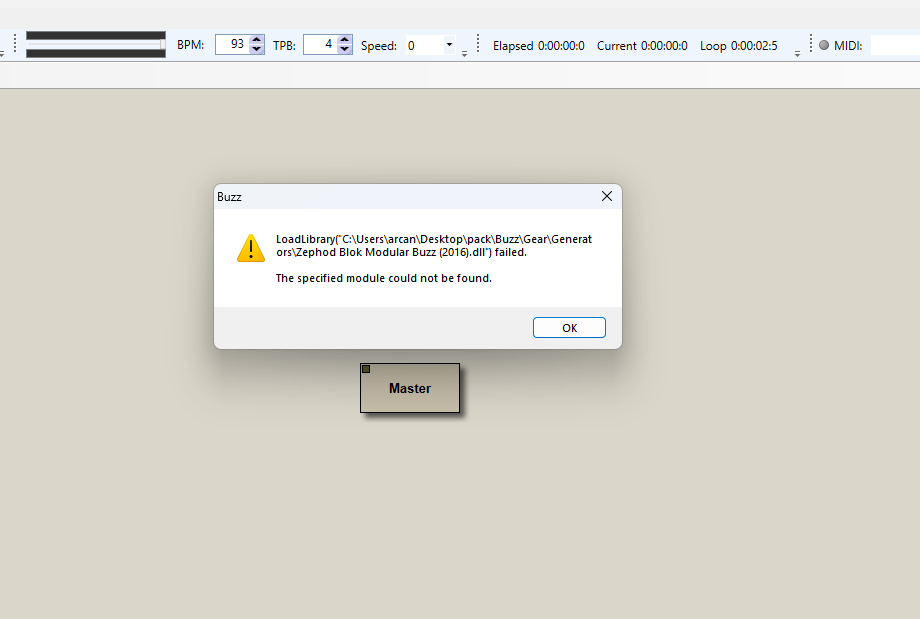The height and width of the screenshot is (619, 920).
Task: Click the master volume level bar
Action: tap(96, 44)
